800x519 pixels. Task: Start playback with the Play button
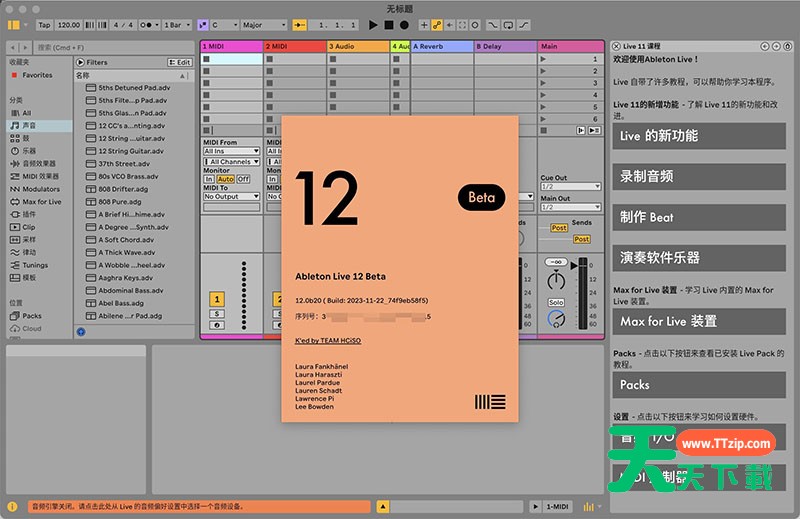(373, 24)
